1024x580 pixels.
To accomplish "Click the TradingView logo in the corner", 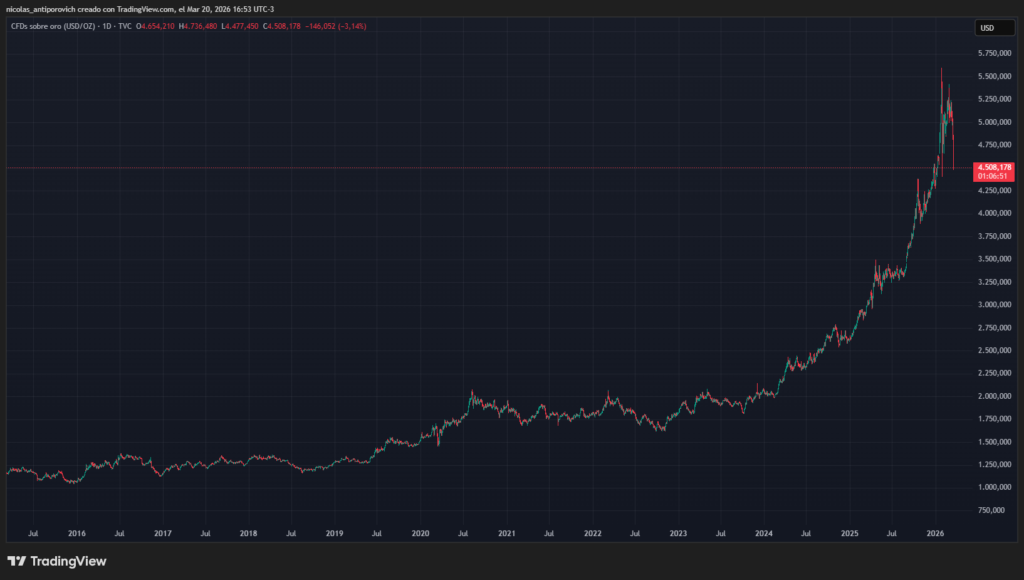I will 18,561.
